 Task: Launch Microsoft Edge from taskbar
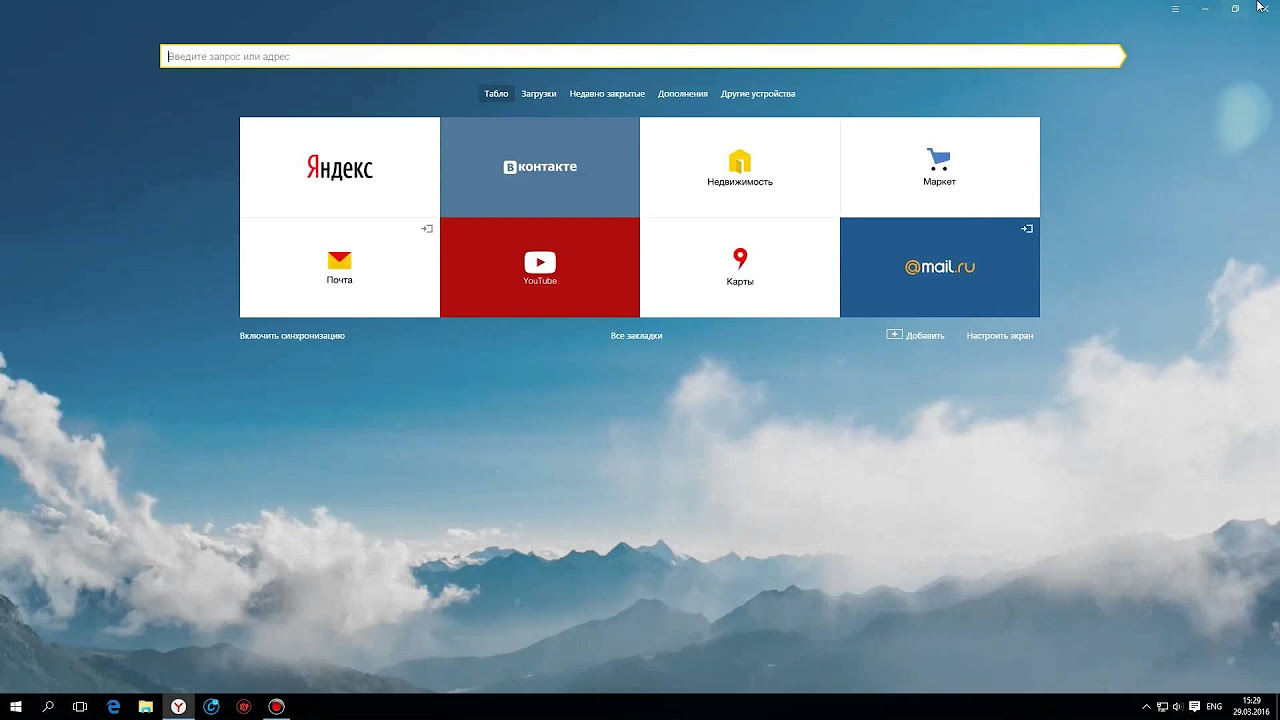(113, 707)
